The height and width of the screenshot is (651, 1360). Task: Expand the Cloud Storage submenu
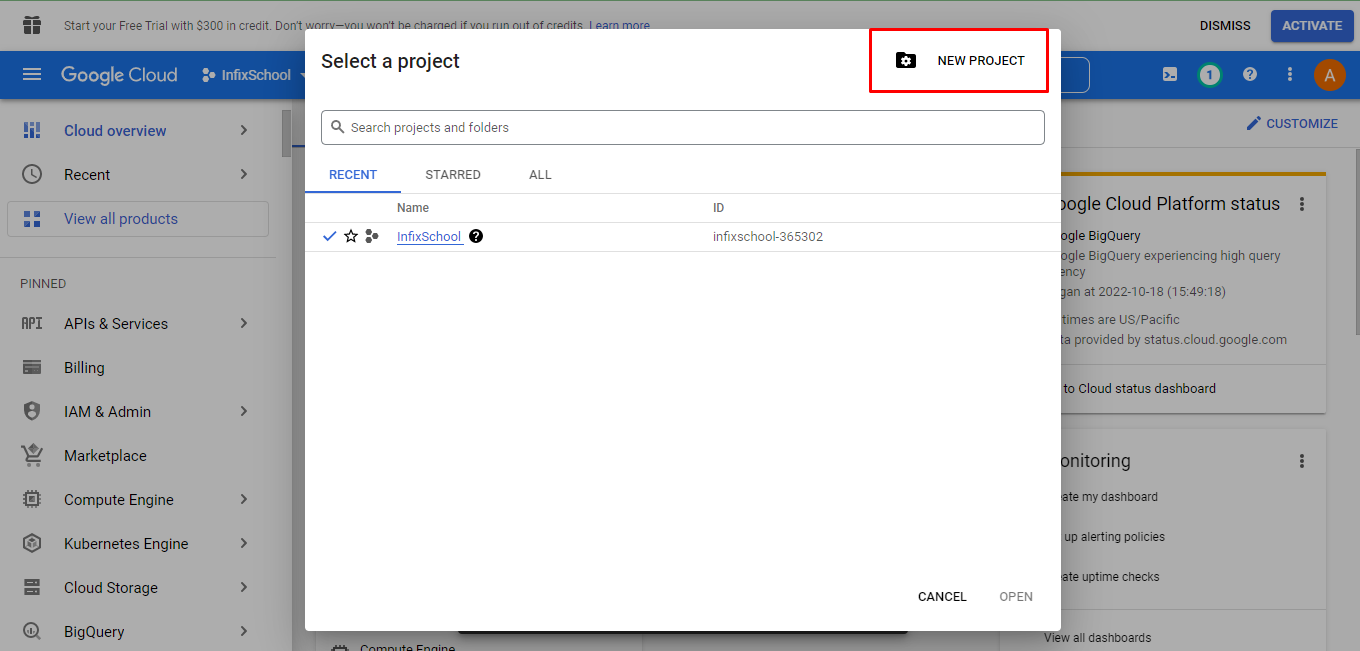click(x=244, y=587)
